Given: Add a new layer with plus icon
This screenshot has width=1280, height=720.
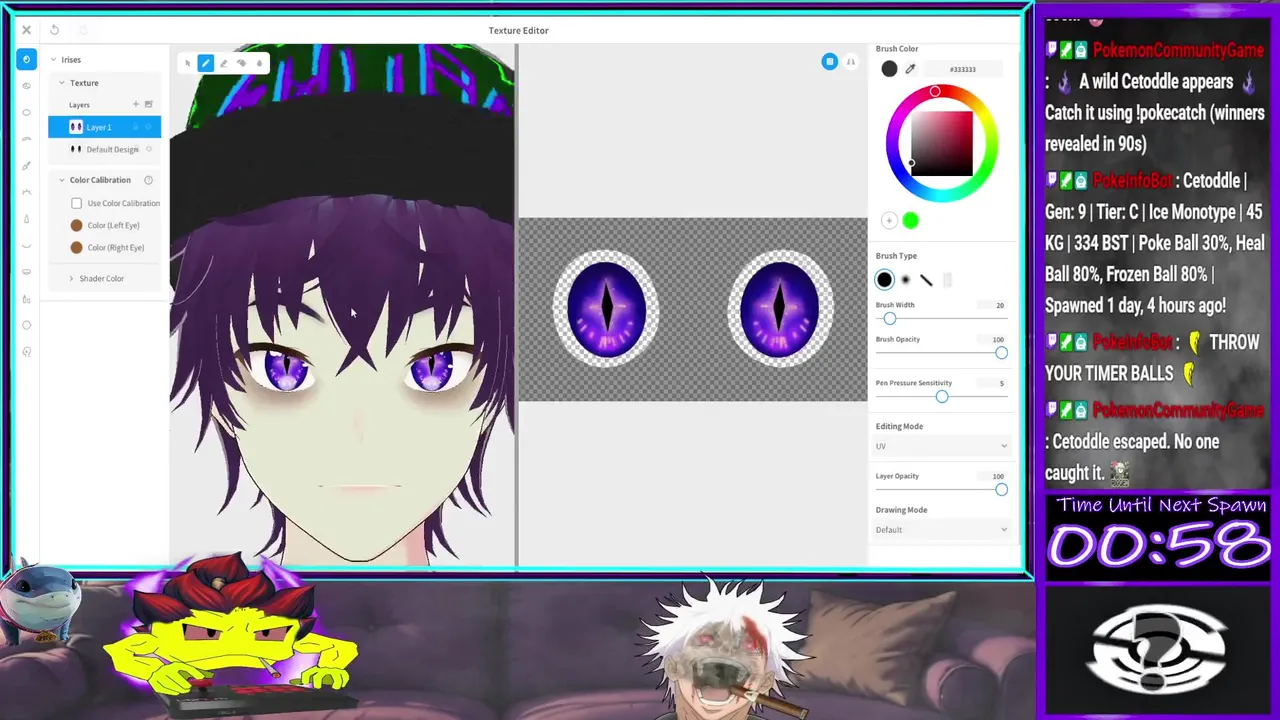Looking at the screenshot, I should tap(136, 104).
